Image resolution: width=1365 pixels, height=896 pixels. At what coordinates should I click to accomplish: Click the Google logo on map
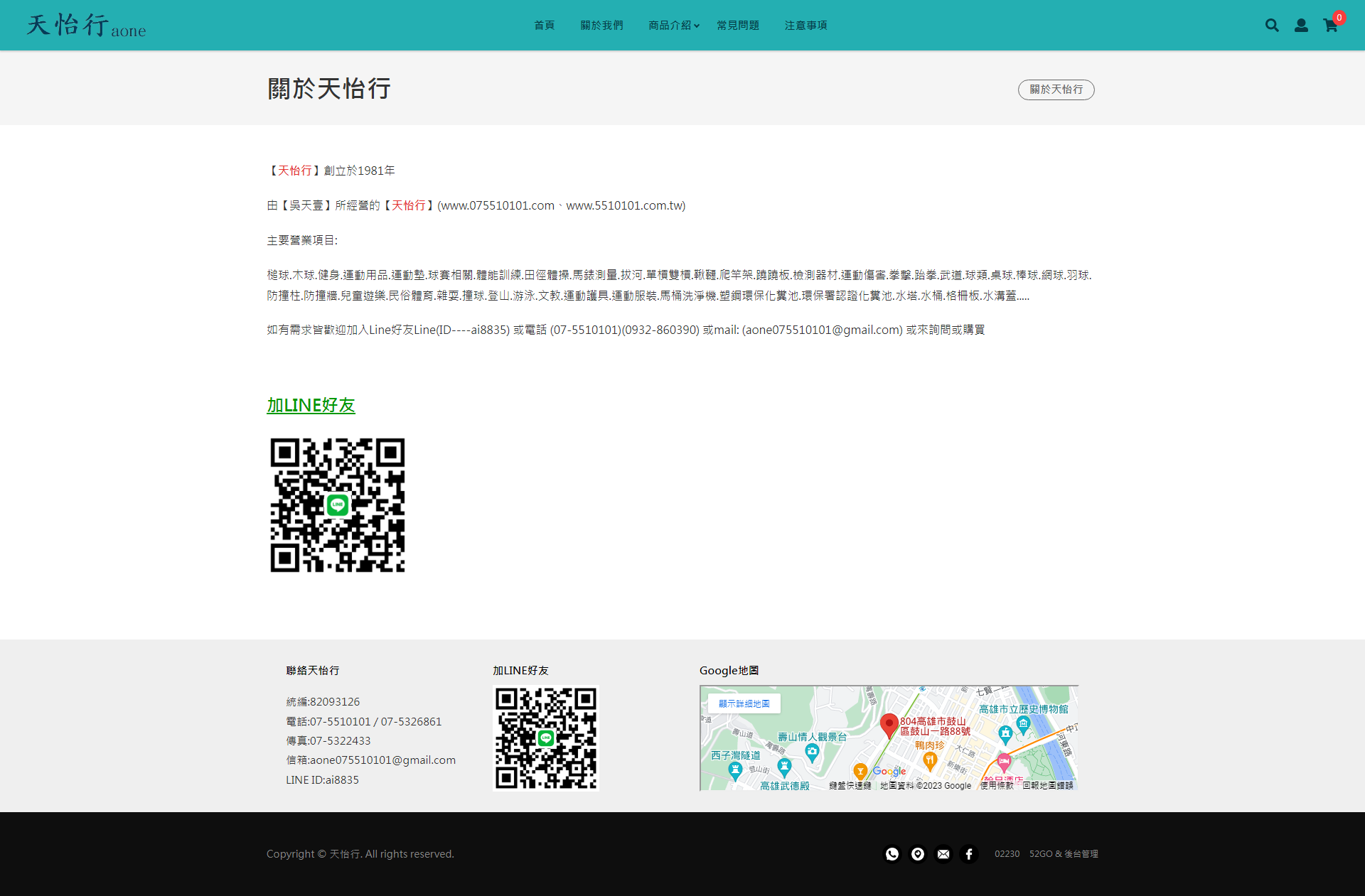click(x=889, y=772)
